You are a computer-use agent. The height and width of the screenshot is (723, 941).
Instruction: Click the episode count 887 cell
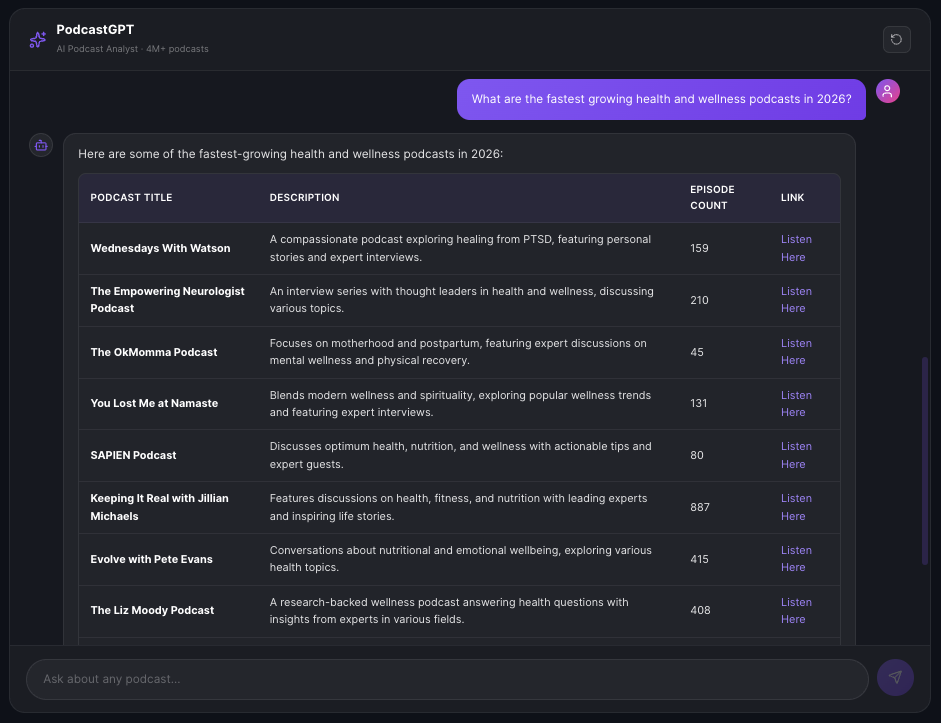click(699, 507)
